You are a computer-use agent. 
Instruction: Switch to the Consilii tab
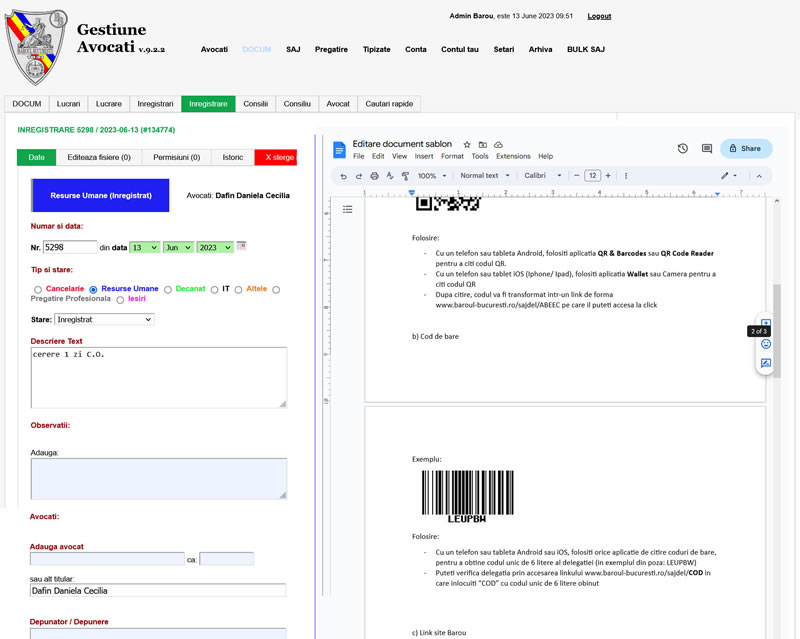pyautogui.click(x=255, y=104)
